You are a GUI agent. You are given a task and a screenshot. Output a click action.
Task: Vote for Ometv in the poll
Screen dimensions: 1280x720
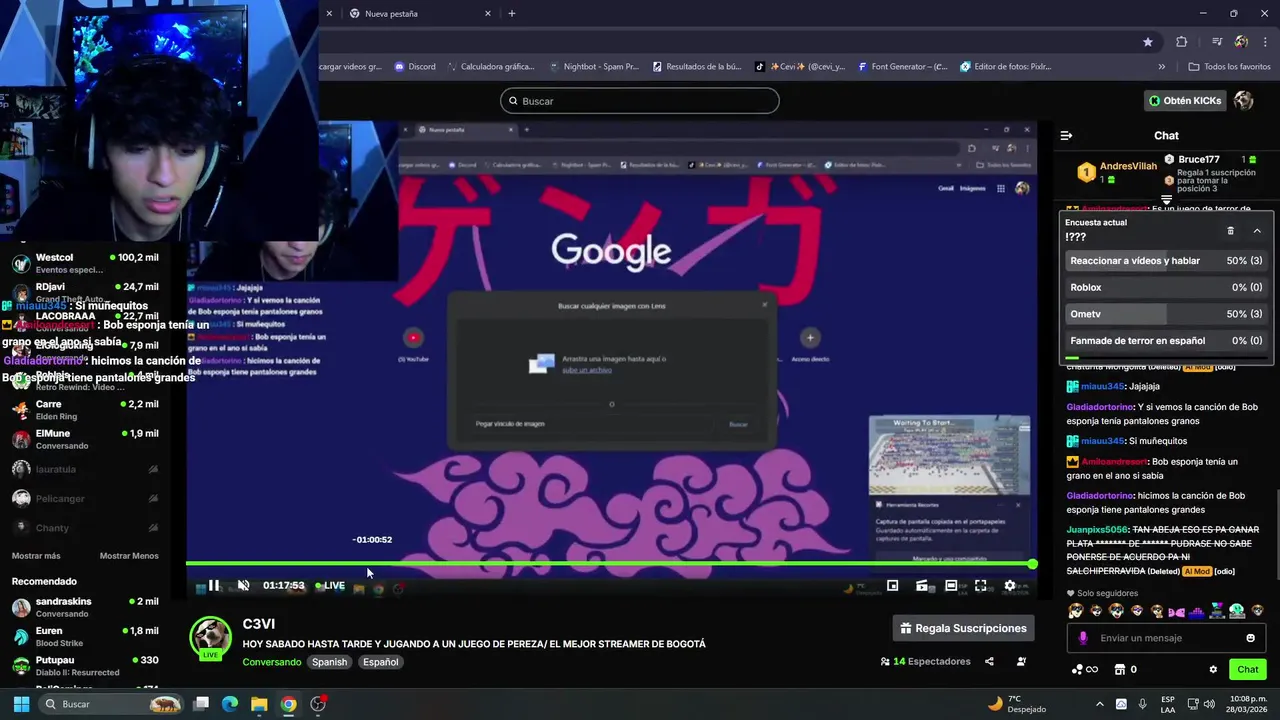click(x=1166, y=314)
